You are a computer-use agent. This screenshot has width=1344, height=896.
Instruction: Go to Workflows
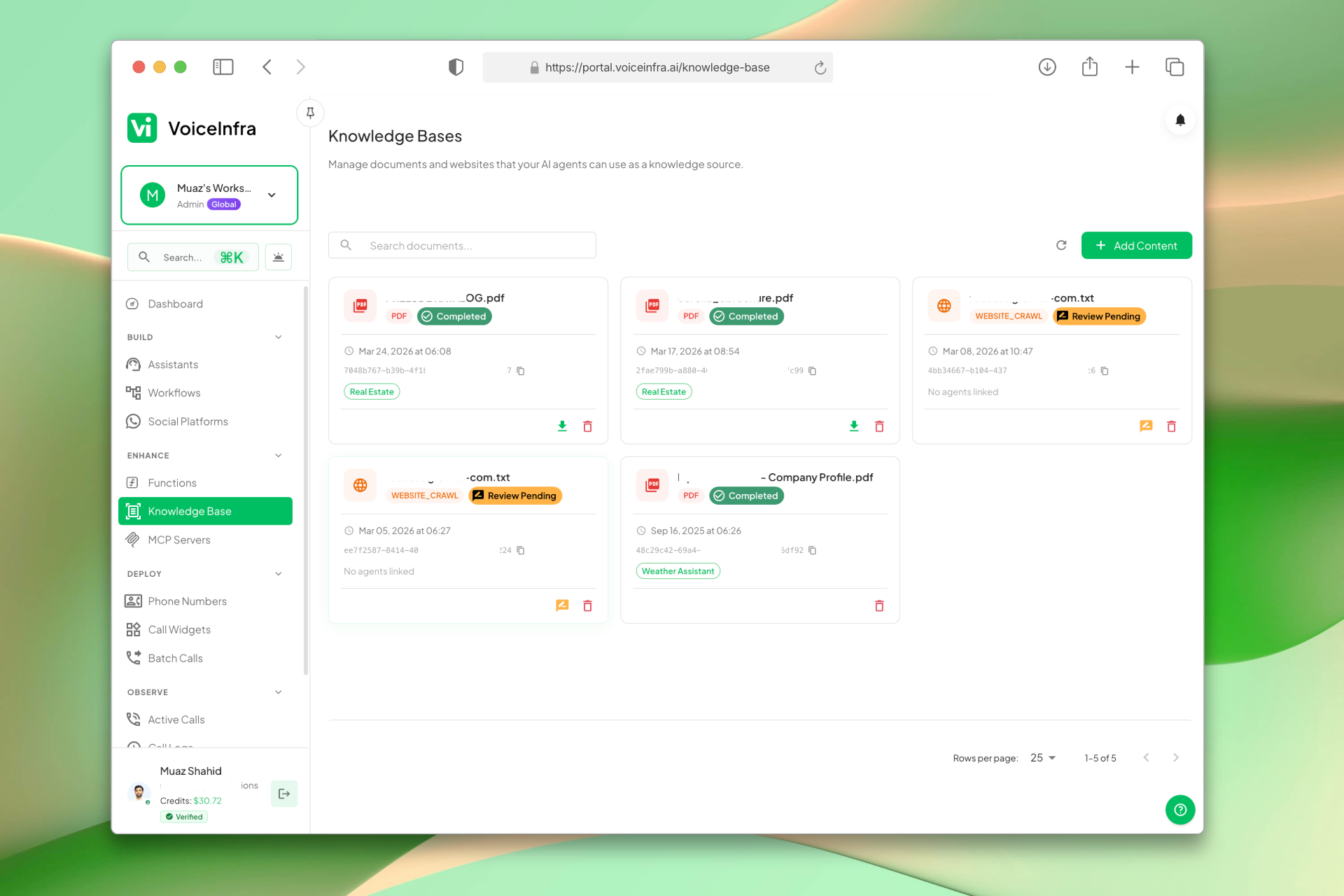206,393
